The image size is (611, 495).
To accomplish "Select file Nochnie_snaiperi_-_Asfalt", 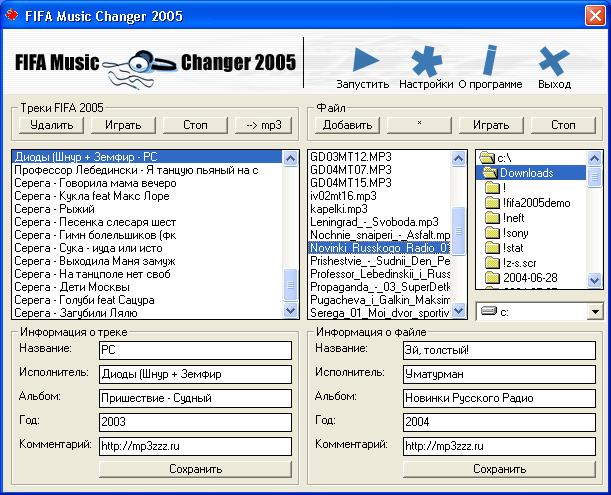I will click(x=380, y=235).
